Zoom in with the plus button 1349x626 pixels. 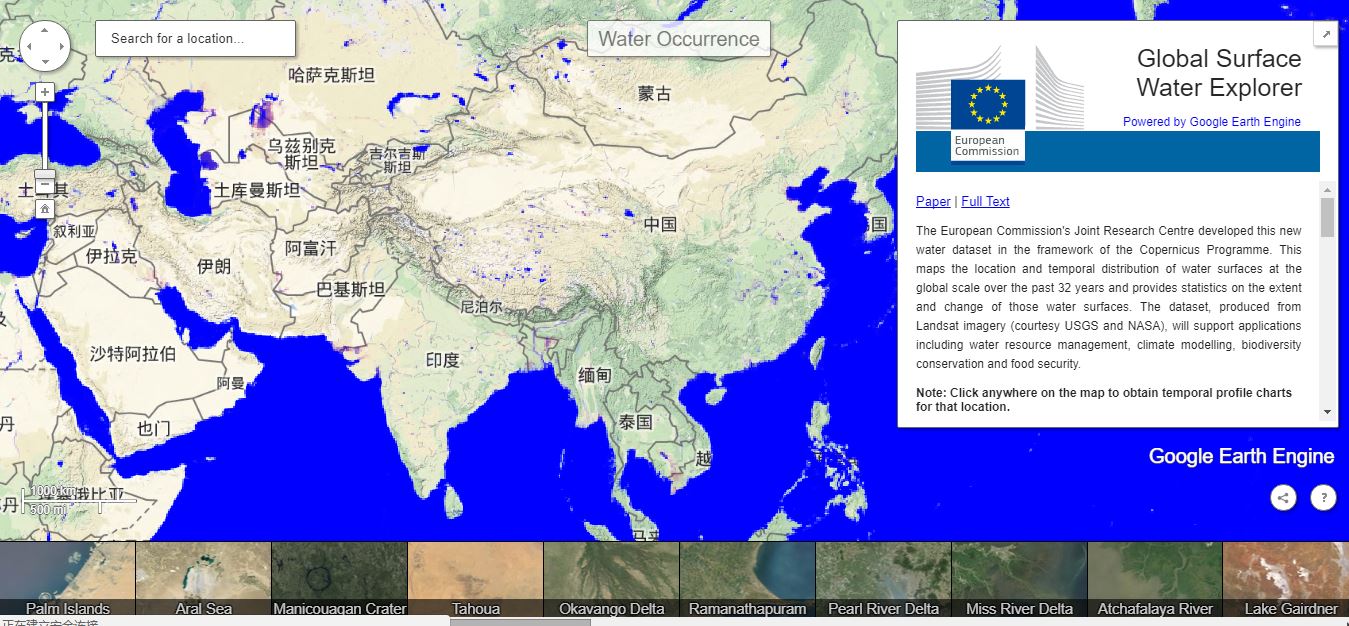coord(45,92)
